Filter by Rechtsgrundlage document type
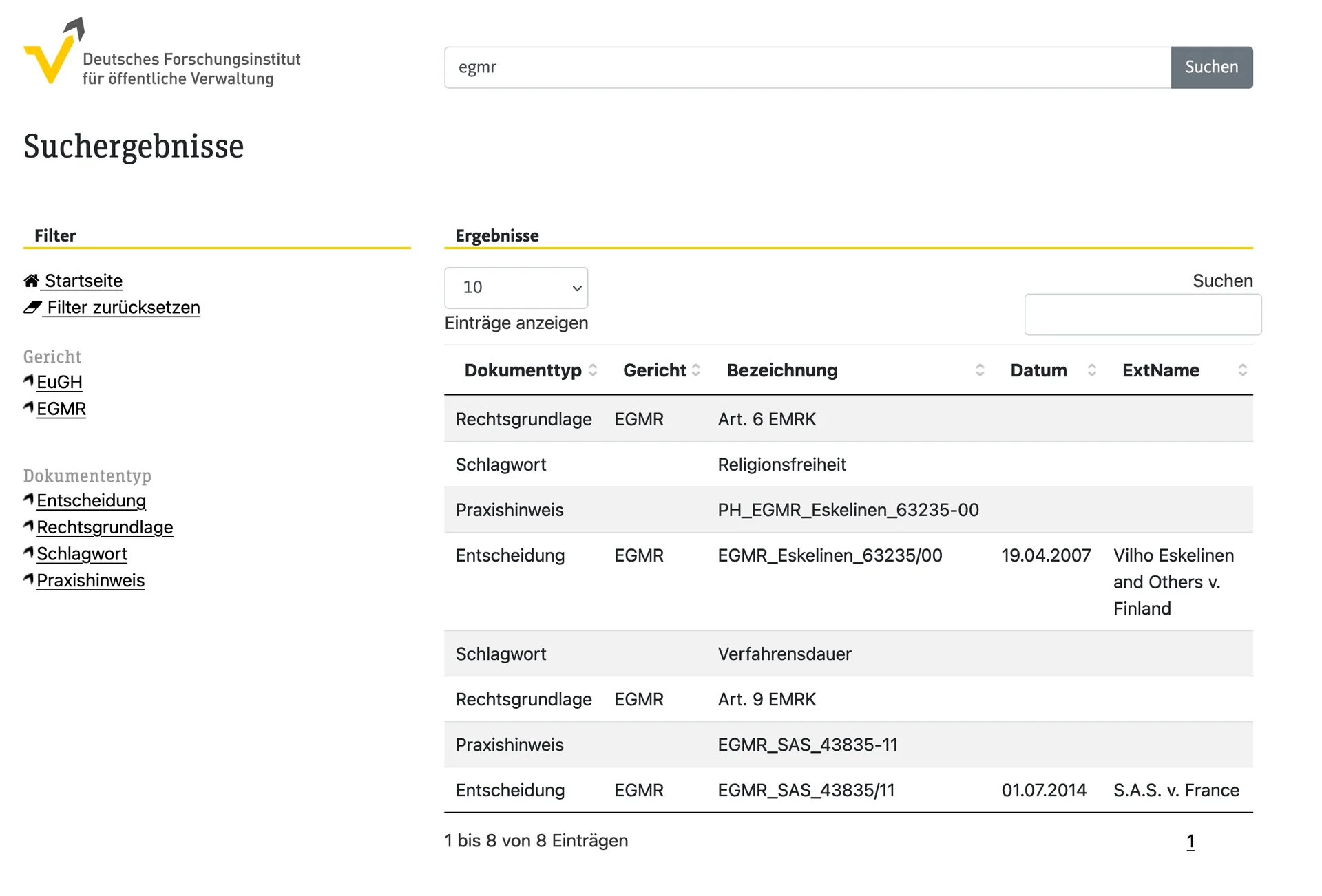Screen dimensions: 1322x896 pyautogui.click(x=105, y=527)
